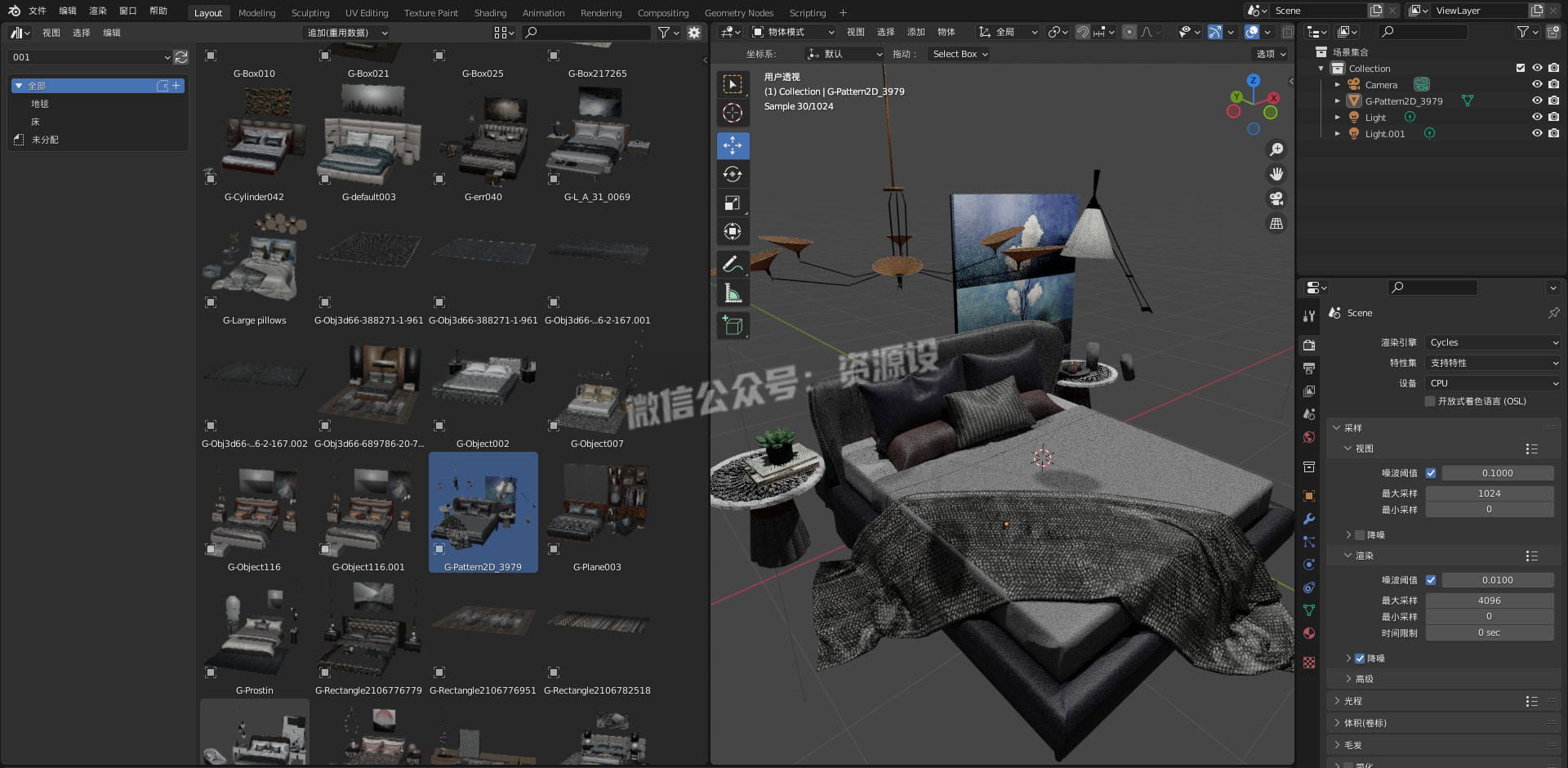Screen dimensions: 1568x768
Task: Open World properties tab
Action: [x=1309, y=437]
